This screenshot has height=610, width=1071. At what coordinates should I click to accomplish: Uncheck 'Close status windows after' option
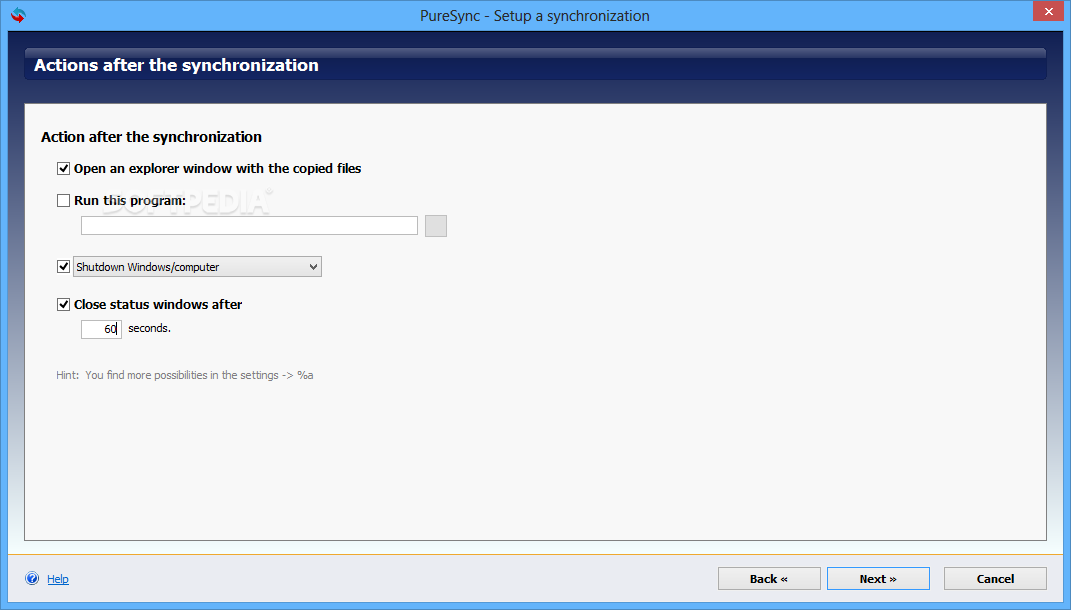pos(64,305)
